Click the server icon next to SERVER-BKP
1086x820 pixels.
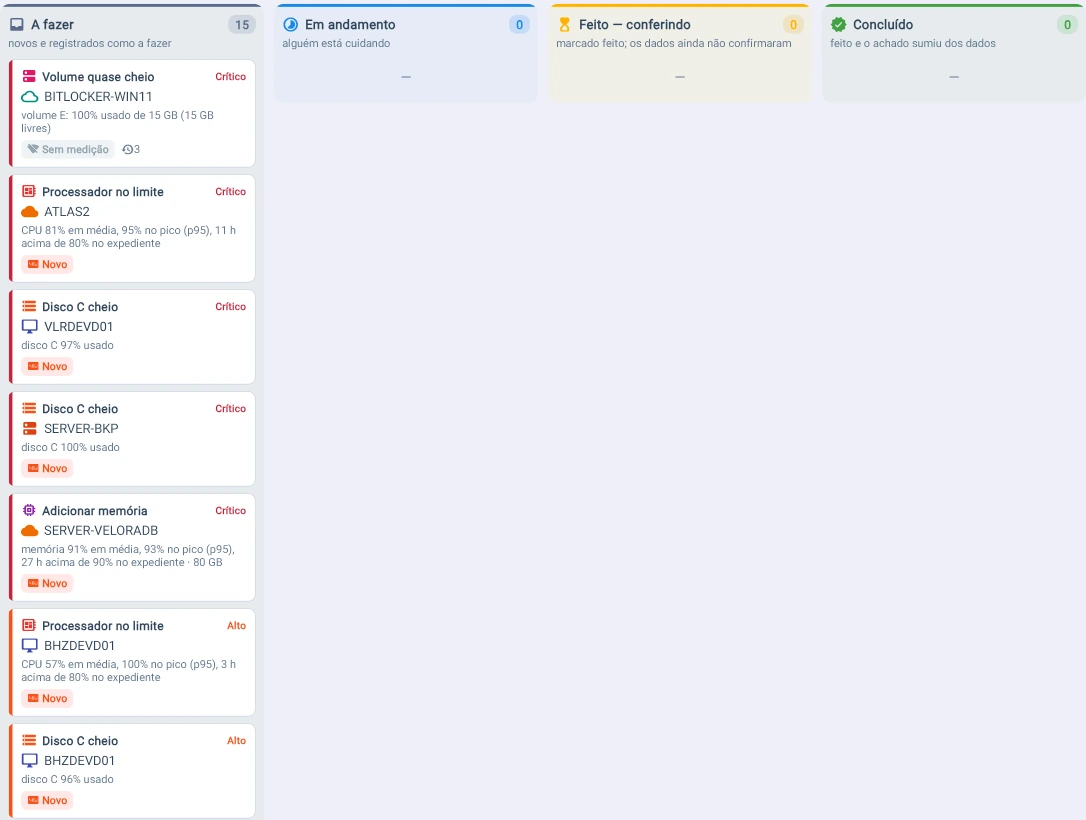tap(29, 428)
